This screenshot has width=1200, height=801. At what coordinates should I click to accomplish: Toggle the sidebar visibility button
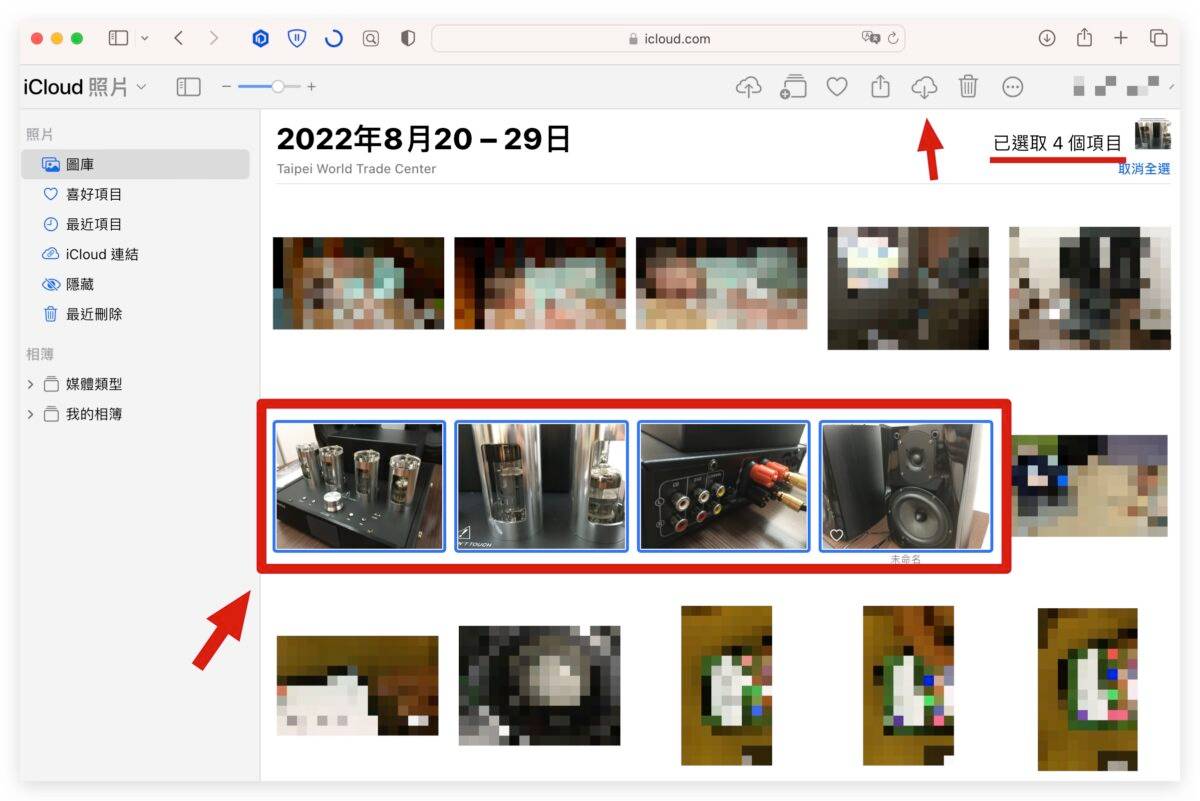coord(188,87)
